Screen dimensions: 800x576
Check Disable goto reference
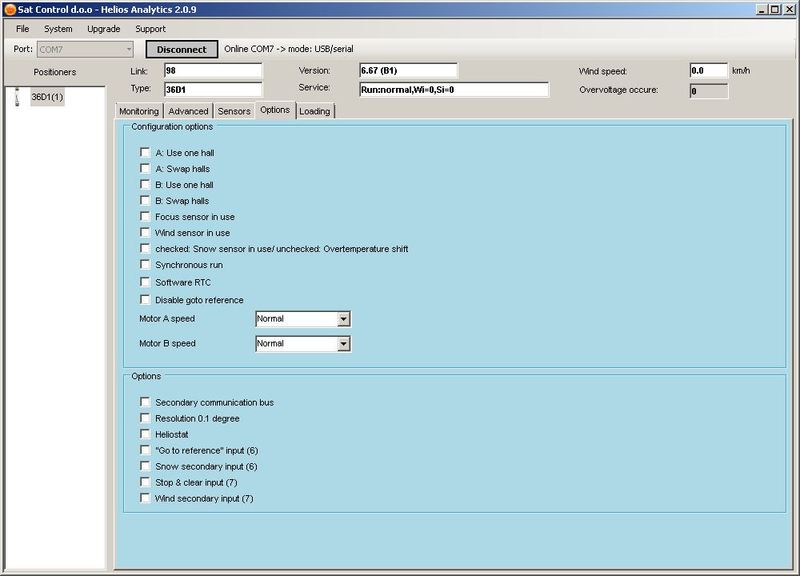click(145, 299)
